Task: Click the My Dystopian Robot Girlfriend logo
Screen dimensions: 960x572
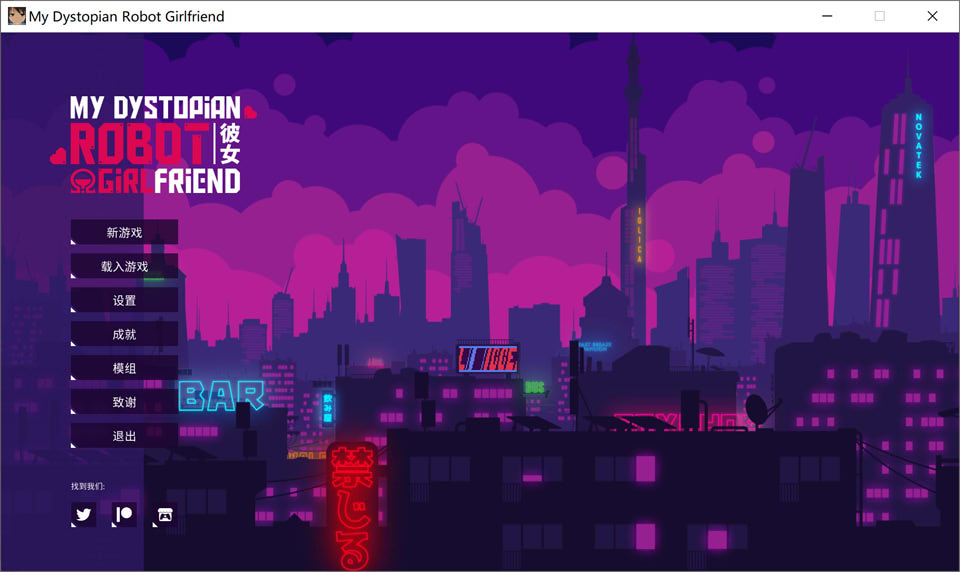Action: pyautogui.click(x=156, y=145)
